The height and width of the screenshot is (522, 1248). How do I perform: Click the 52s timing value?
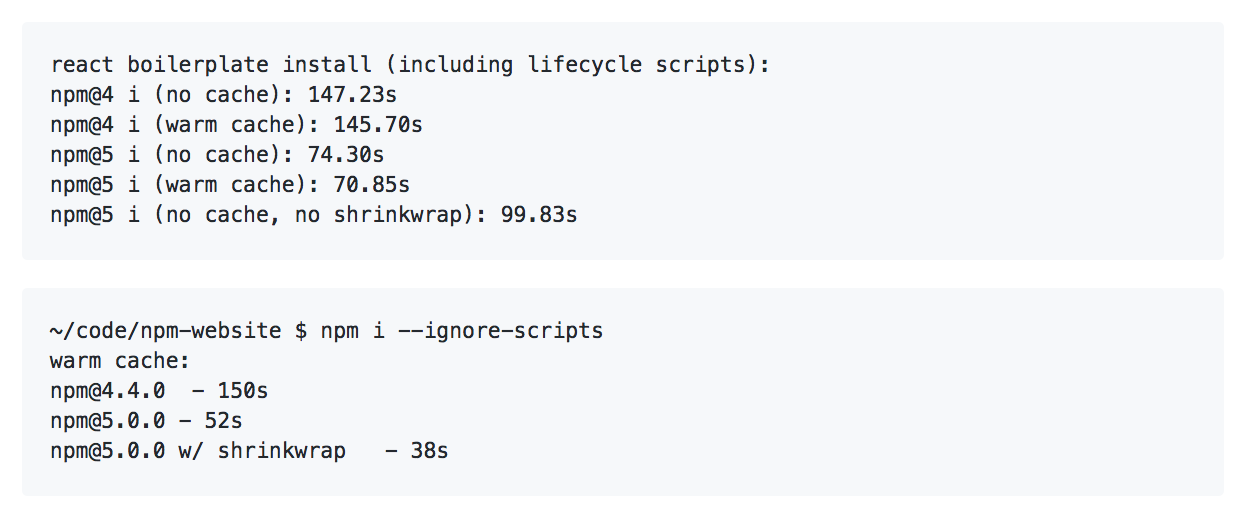[x=224, y=421]
